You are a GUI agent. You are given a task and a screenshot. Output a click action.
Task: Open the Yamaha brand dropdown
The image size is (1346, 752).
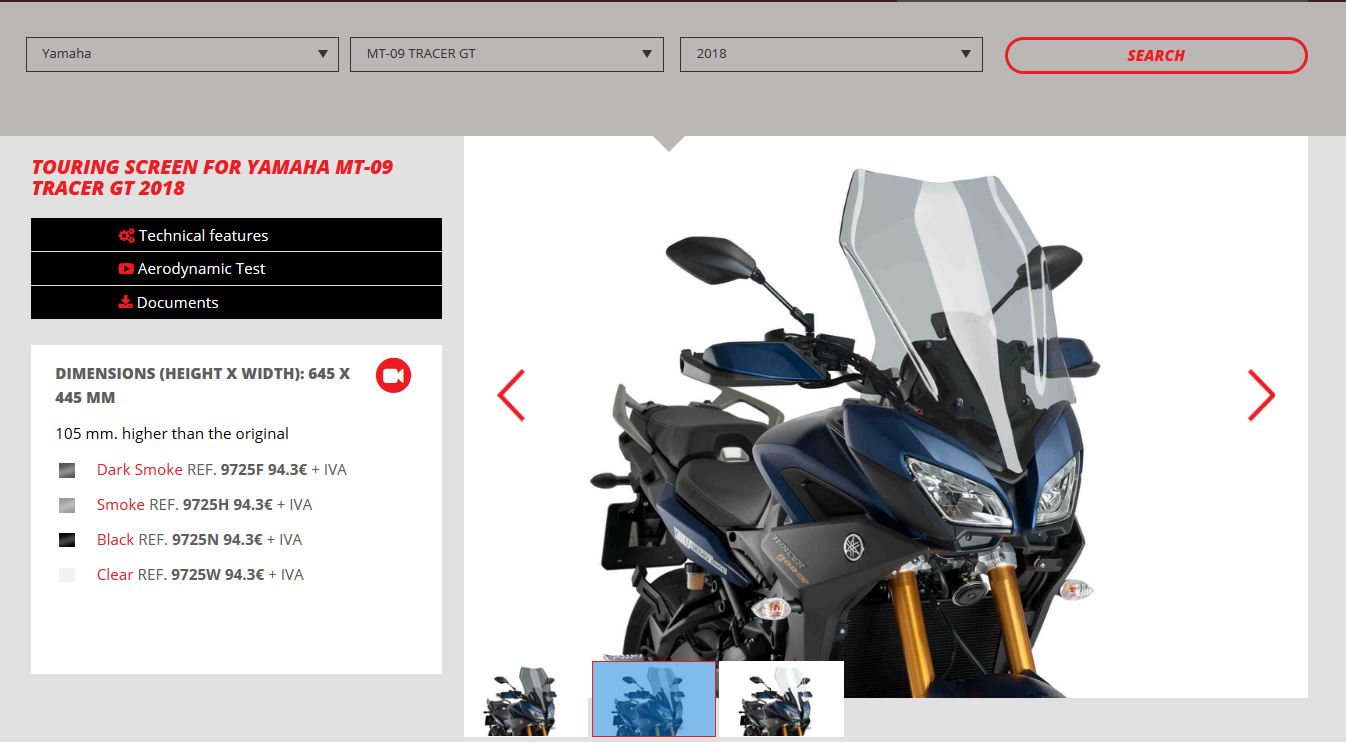[x=182, y=54]
